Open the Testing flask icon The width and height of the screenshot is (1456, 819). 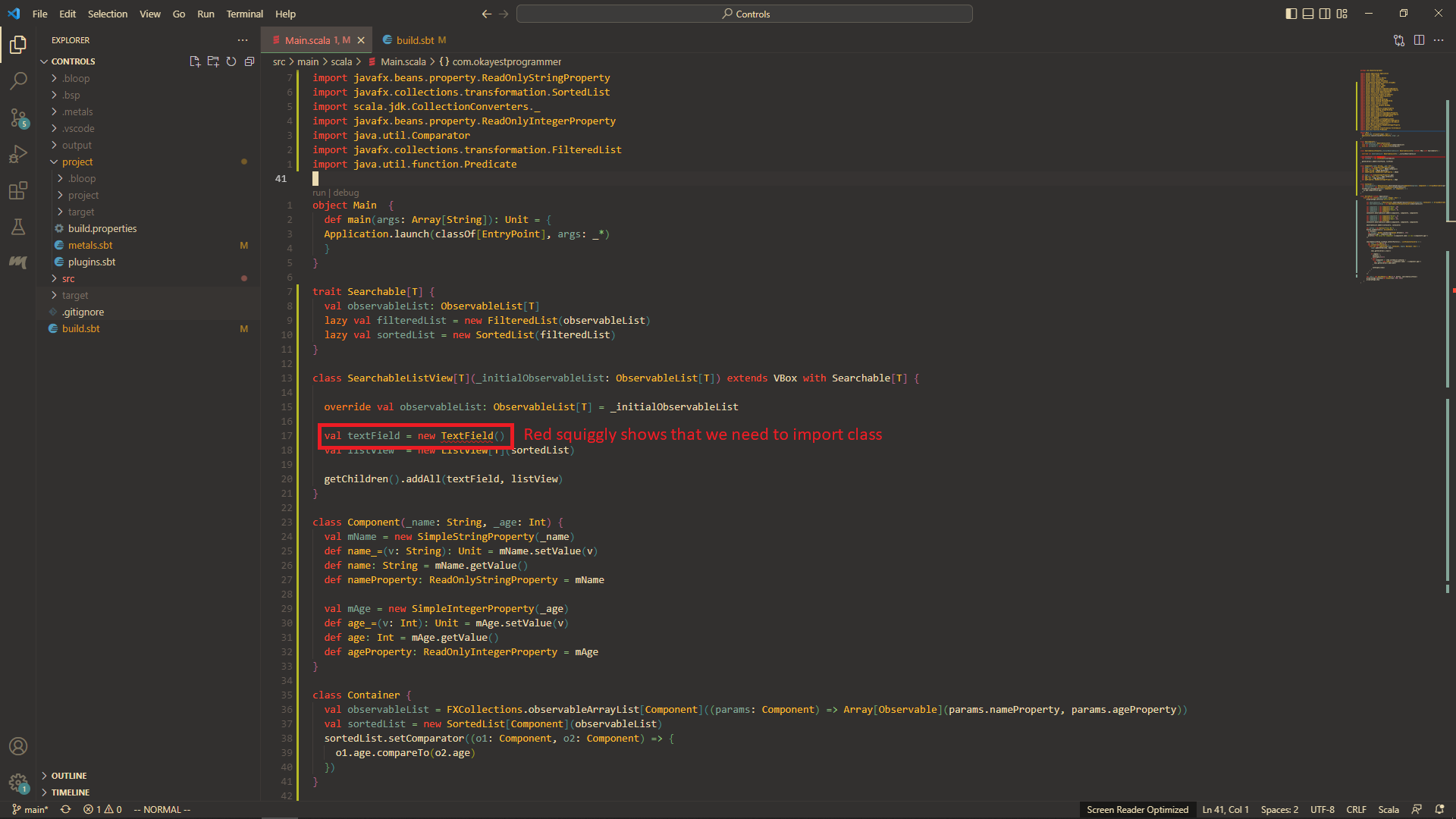[18, 227]
